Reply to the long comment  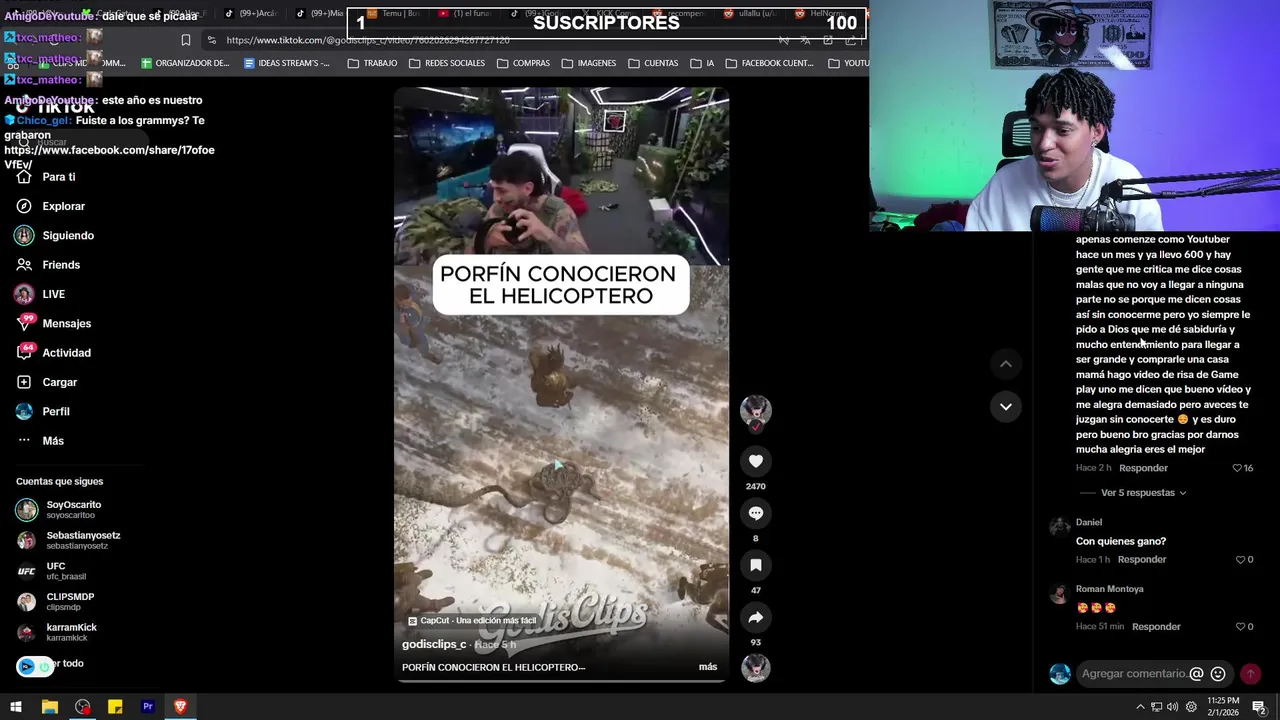coord(1143,468)
